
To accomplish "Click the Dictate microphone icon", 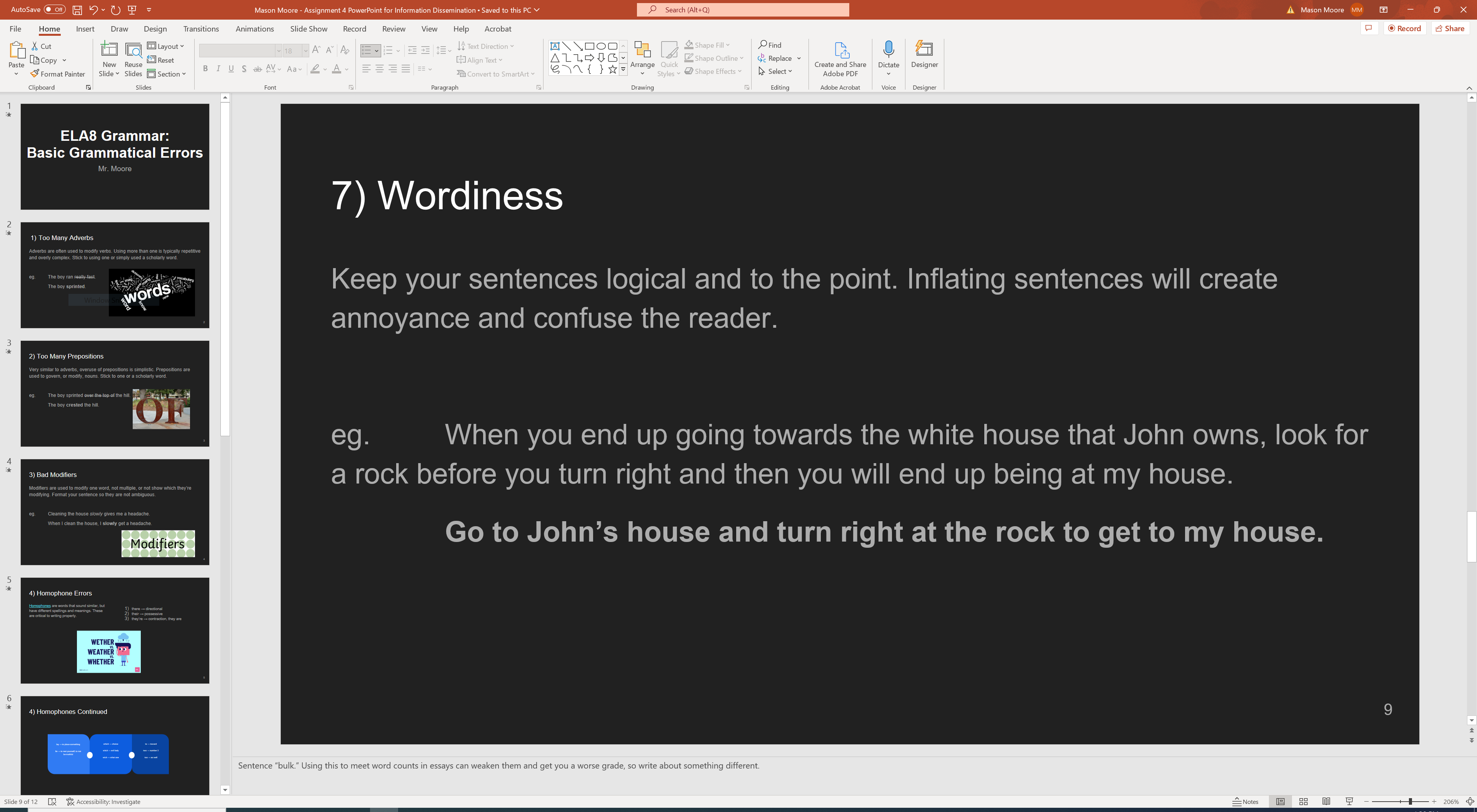I will tap(888, 49).
